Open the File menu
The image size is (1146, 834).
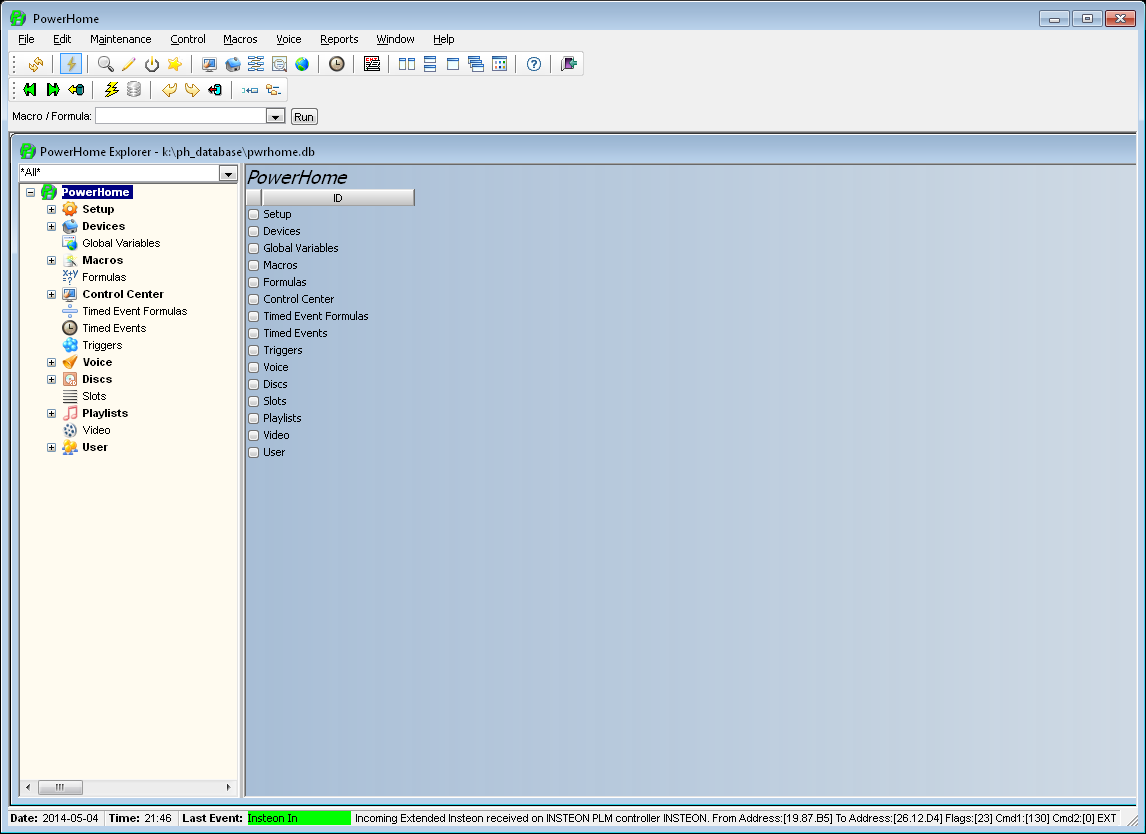(x=26, y=39)
